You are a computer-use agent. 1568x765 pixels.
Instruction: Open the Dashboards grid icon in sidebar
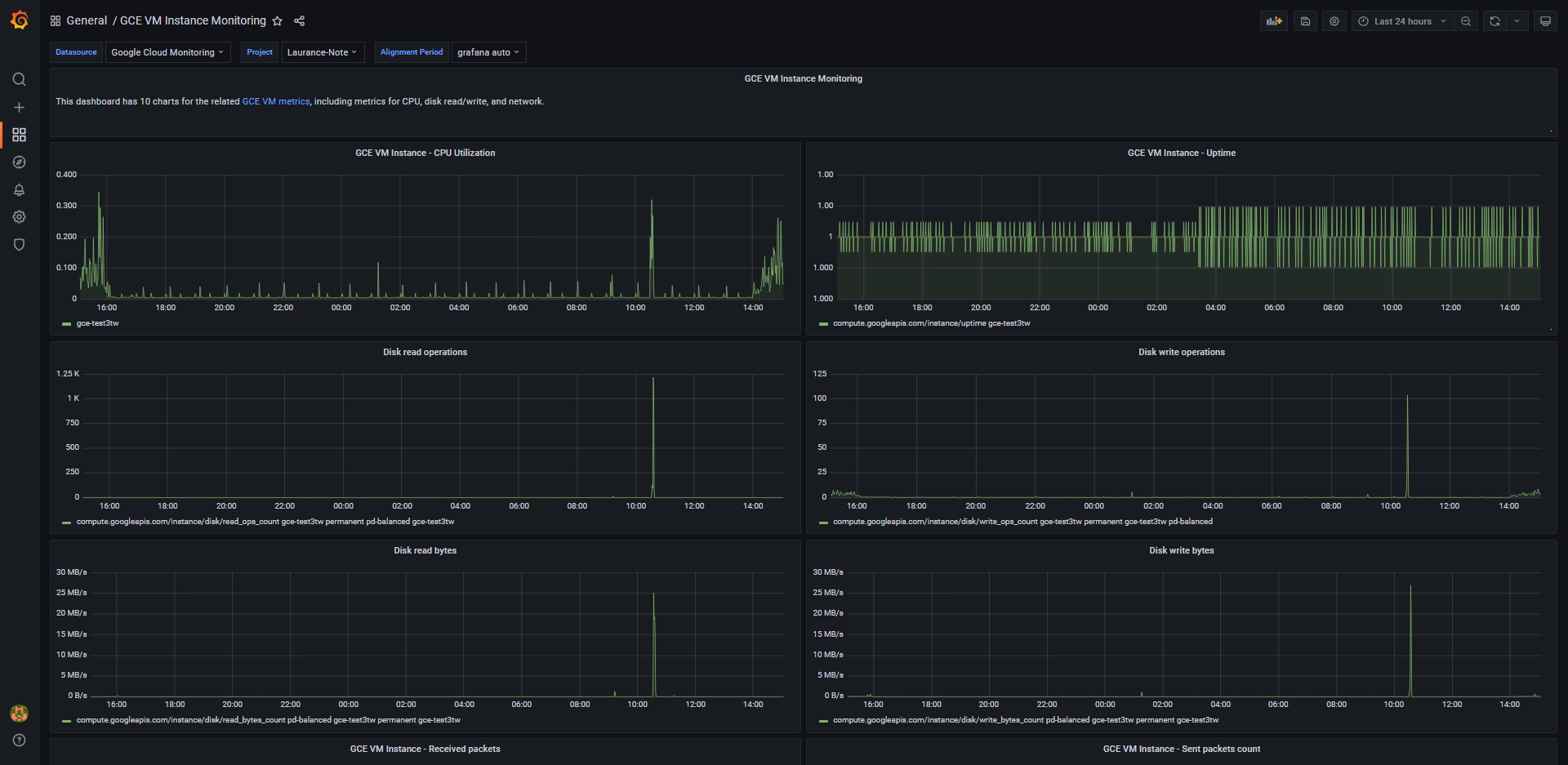pyautogui.click(x=19, y=135)
